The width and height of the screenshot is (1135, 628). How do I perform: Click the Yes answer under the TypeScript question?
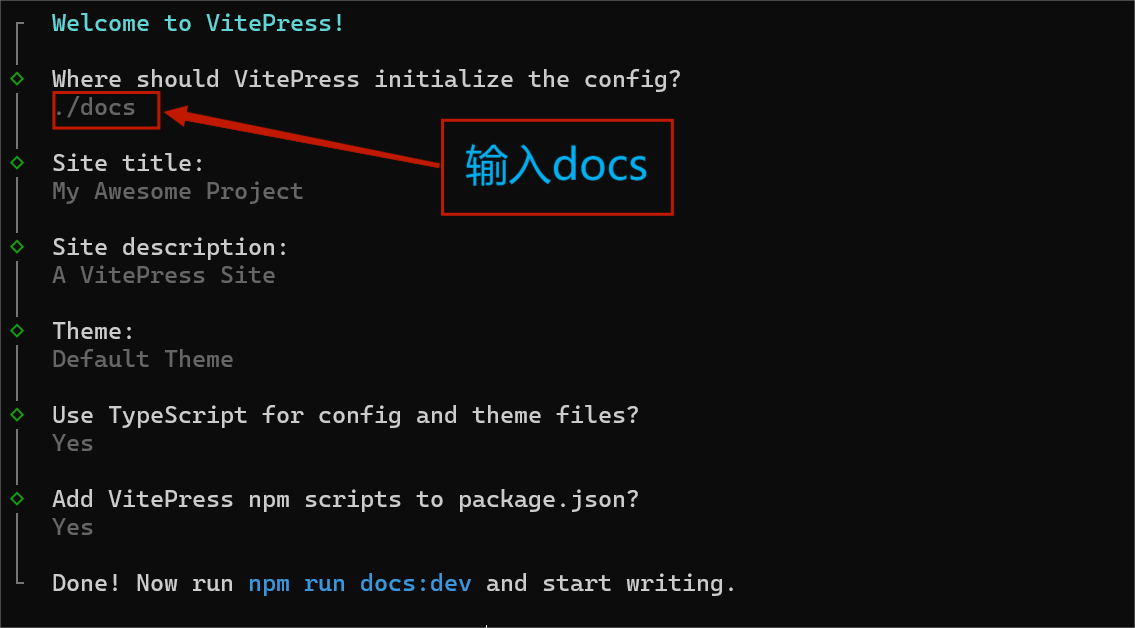73,443
